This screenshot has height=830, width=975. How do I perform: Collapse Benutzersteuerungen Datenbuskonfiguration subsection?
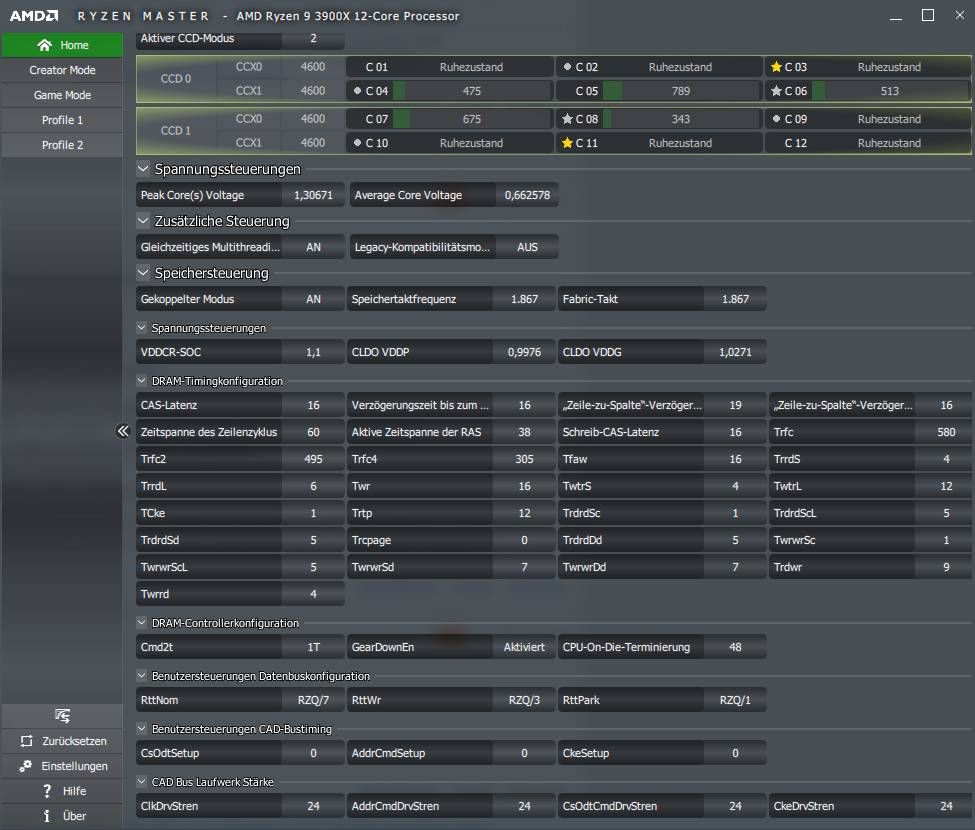(142, 675)
